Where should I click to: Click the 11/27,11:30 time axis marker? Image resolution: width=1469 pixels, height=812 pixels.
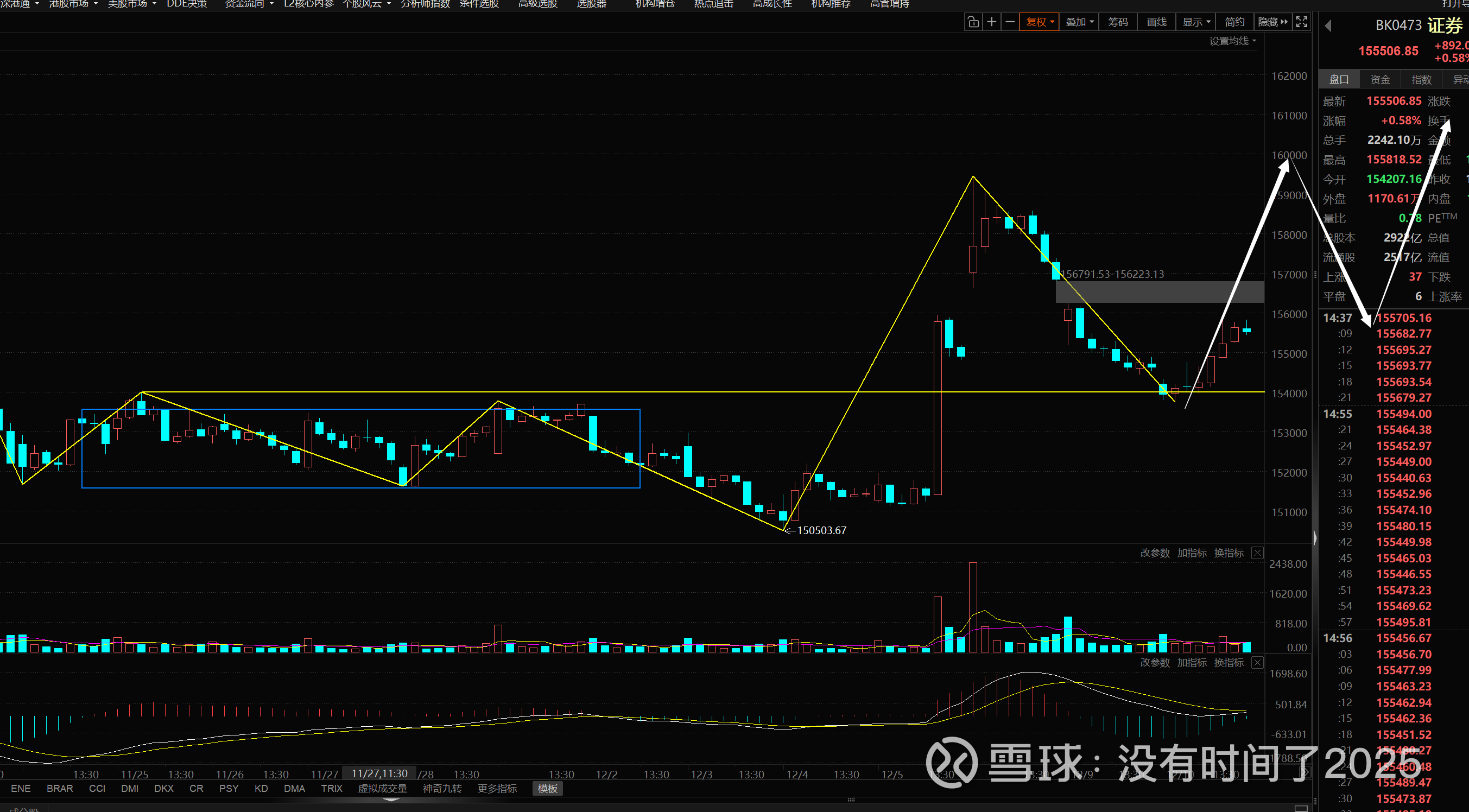pos(379,774)
